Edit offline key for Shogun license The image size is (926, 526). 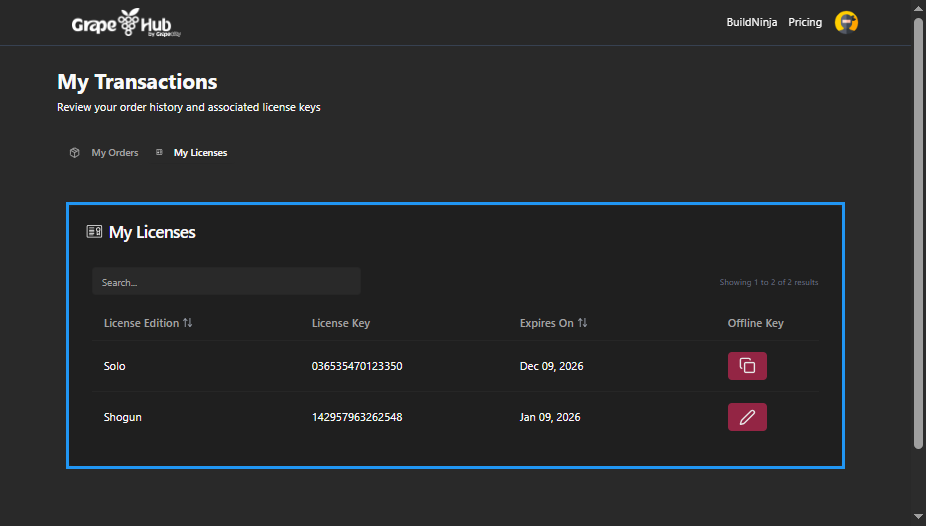coord(747,417)
